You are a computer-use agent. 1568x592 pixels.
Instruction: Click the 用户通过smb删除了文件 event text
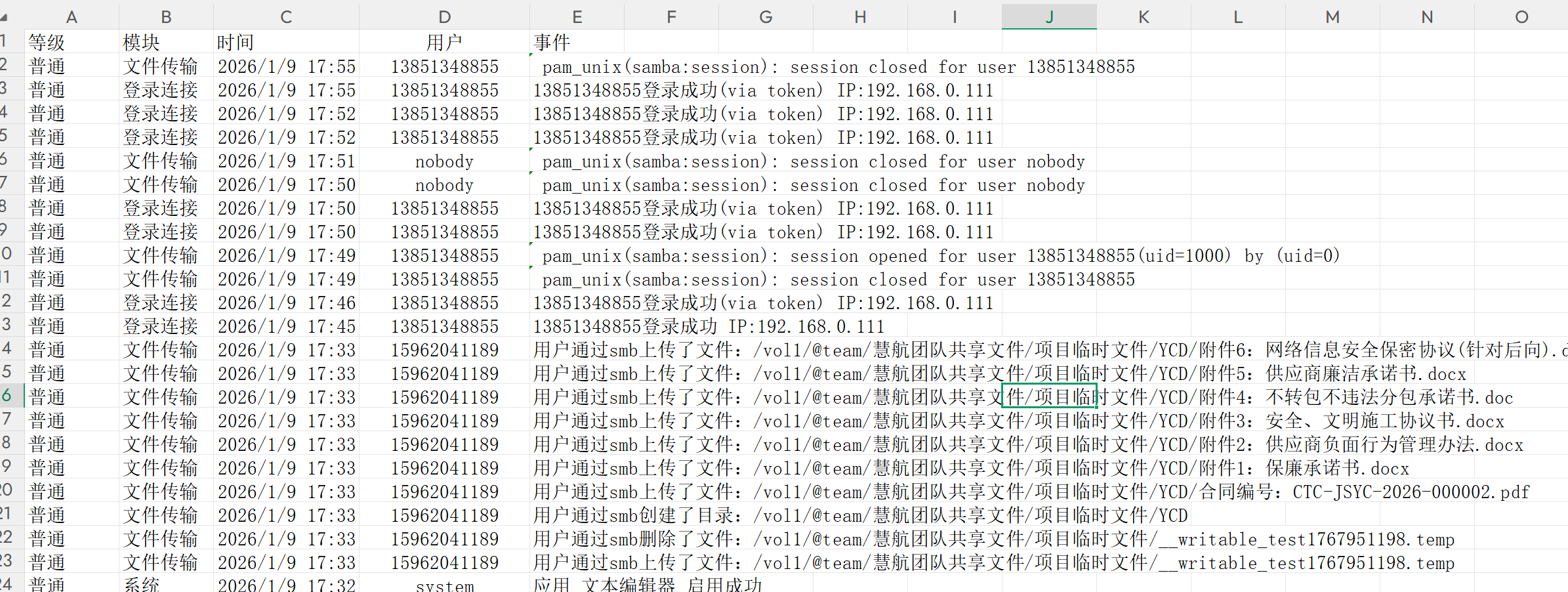[x=993, y=539]
